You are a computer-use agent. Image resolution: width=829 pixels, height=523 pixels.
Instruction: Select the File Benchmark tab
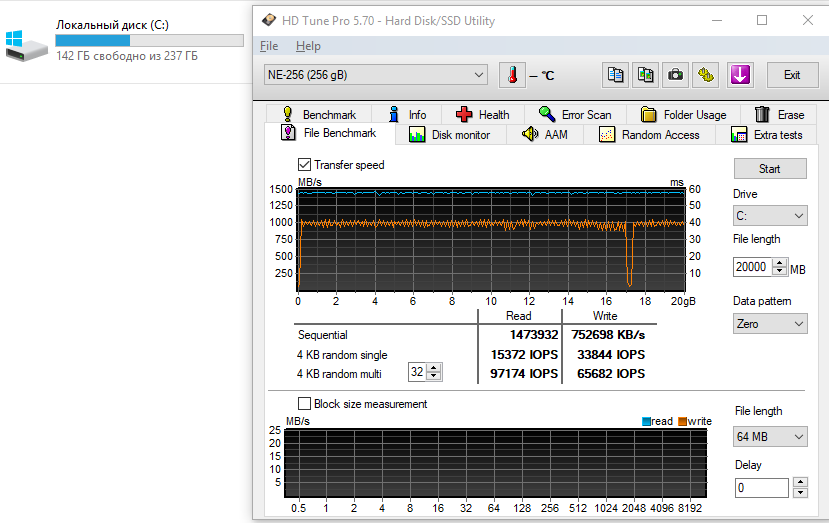(x=329, y=133)
